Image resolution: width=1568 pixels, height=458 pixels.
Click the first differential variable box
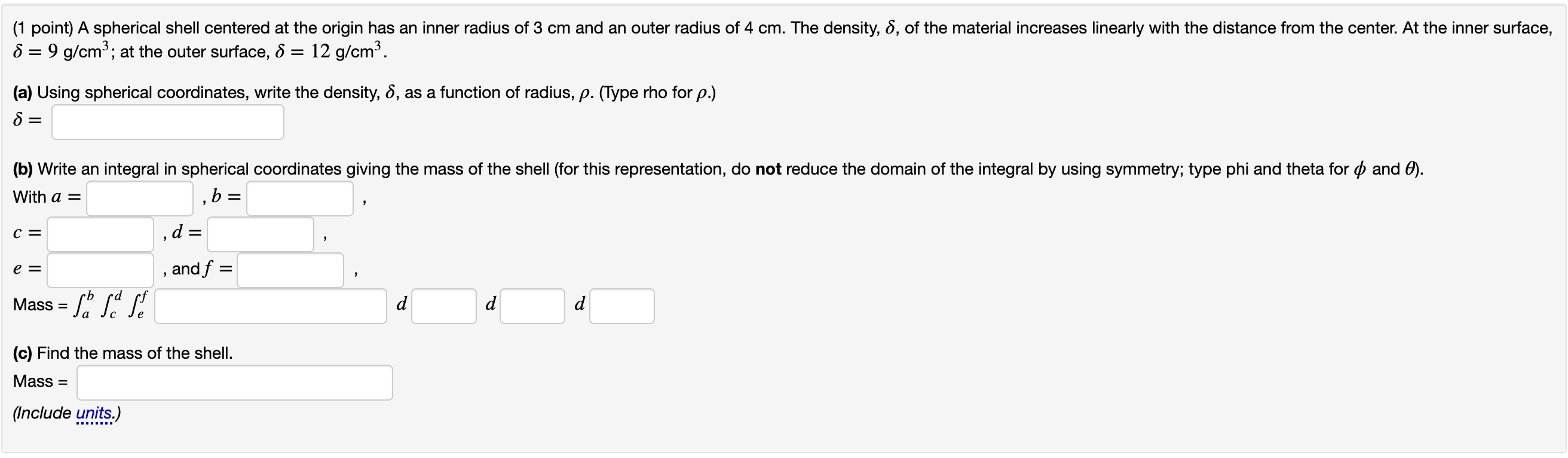(444, 306)
